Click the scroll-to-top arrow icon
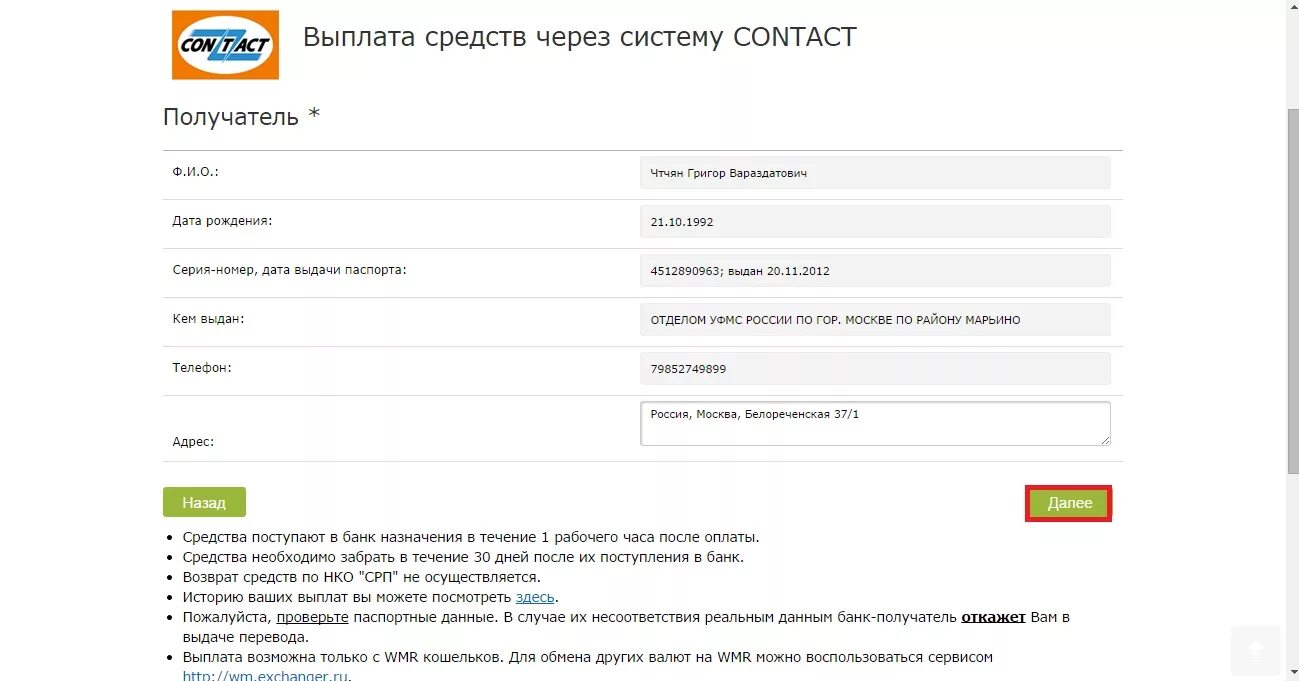The width and height of the screenshot is (1299, 681). coord(1256,650)
